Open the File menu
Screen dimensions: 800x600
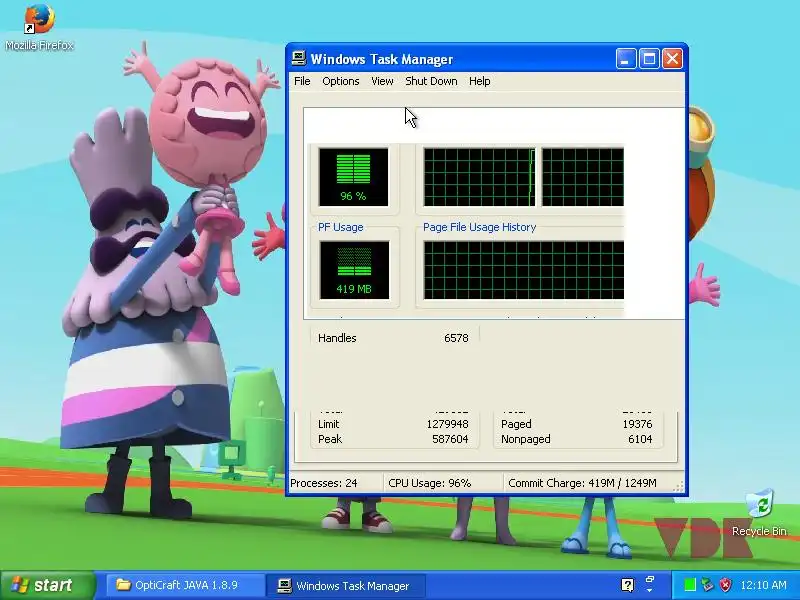(302, 81)
